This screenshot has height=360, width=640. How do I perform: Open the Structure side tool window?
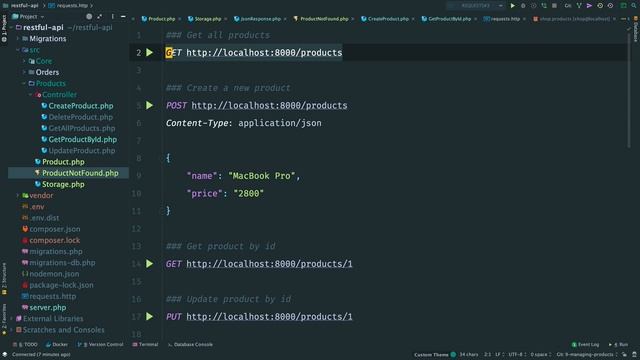click(4, 279)
